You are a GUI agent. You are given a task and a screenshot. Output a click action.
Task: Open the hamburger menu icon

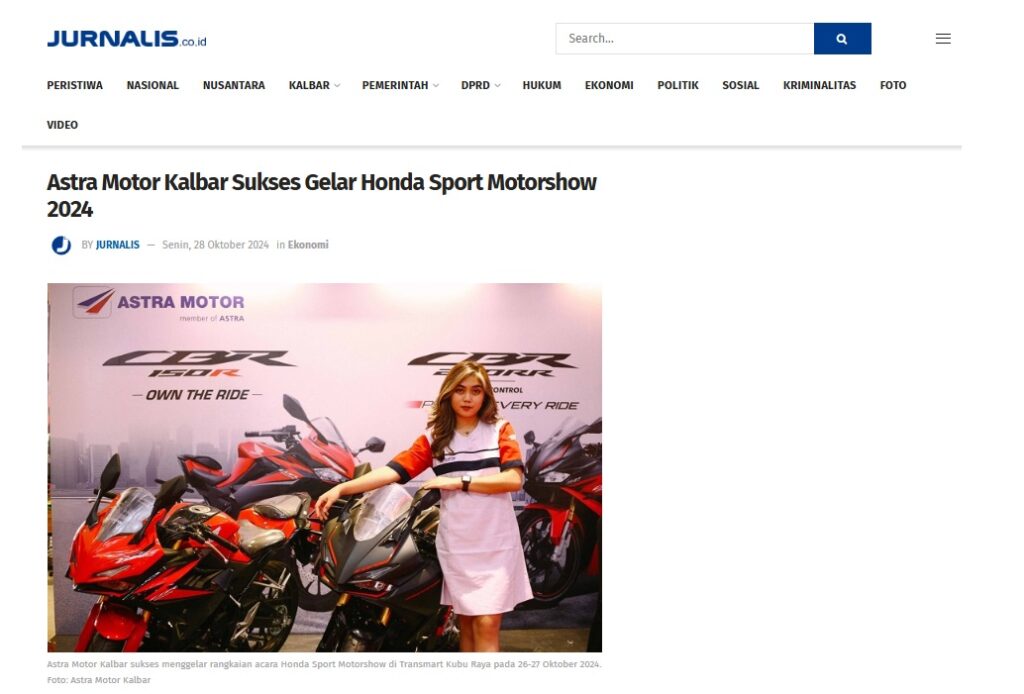[x=942, y=39]
